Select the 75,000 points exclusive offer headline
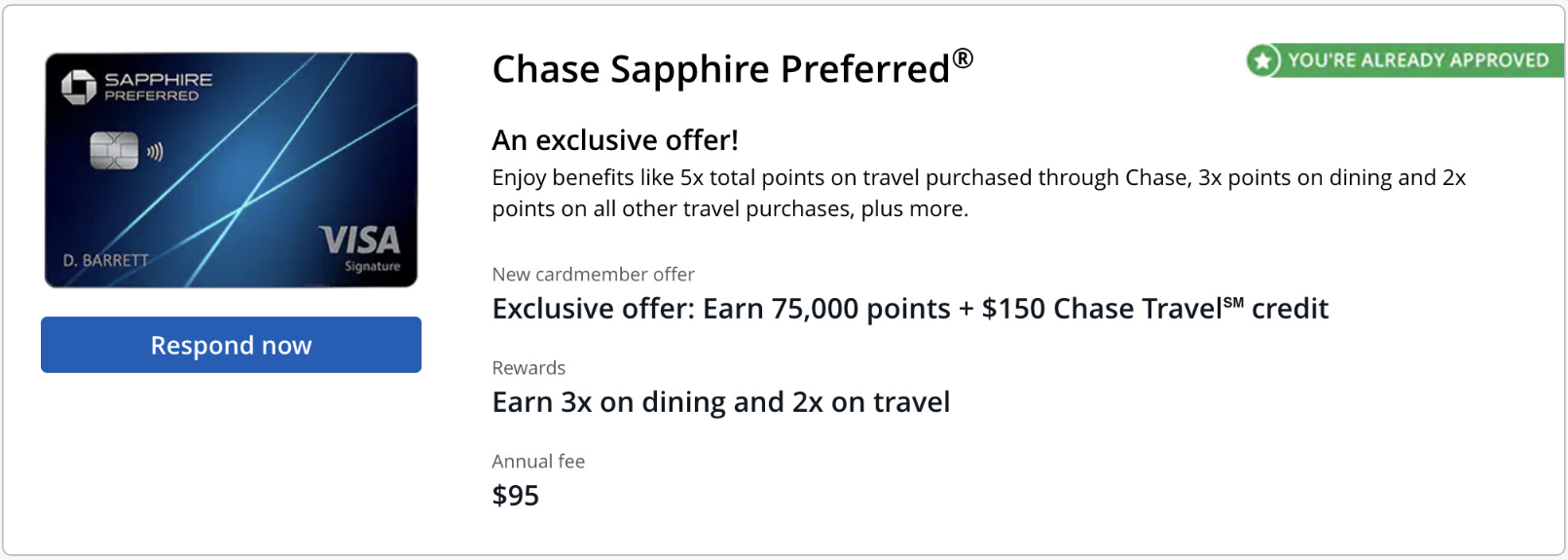 tap(909, 309)
